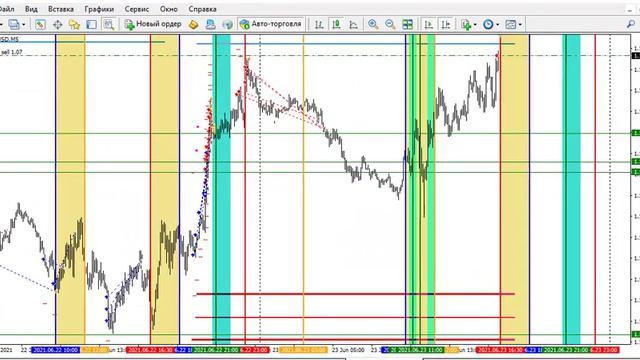
Task: Toggle the Terminal panel icon
Action: pyautogui.click(x=91, y=24)
